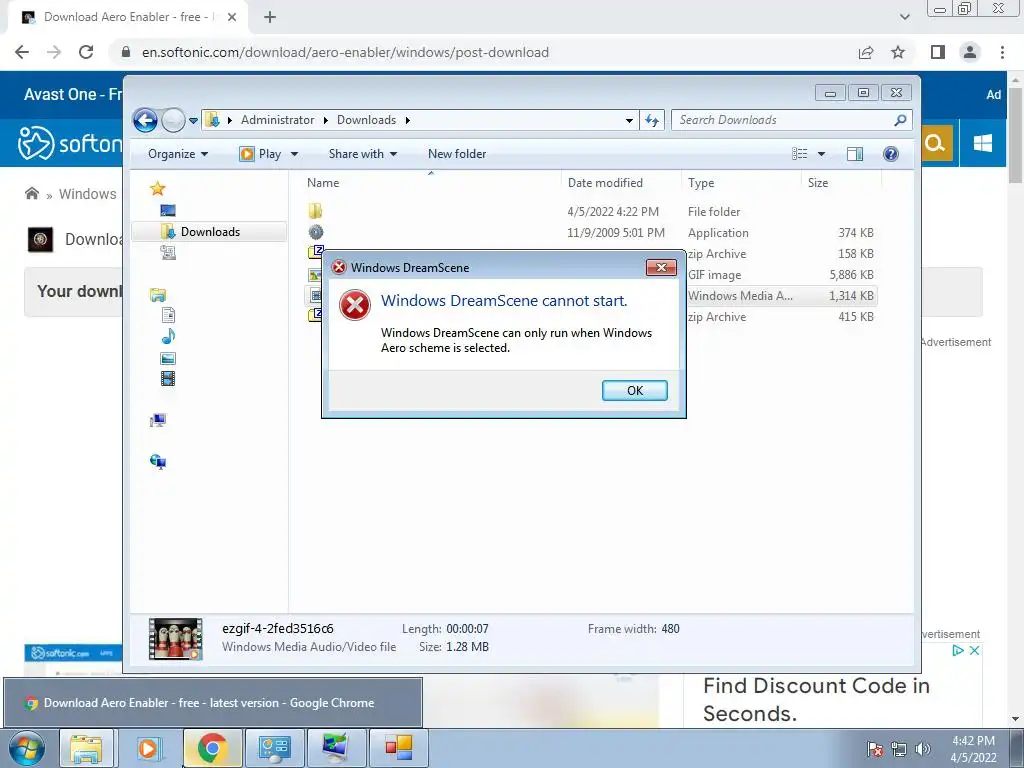Select the Favorites star in navigation pane

tap(157, 189)
